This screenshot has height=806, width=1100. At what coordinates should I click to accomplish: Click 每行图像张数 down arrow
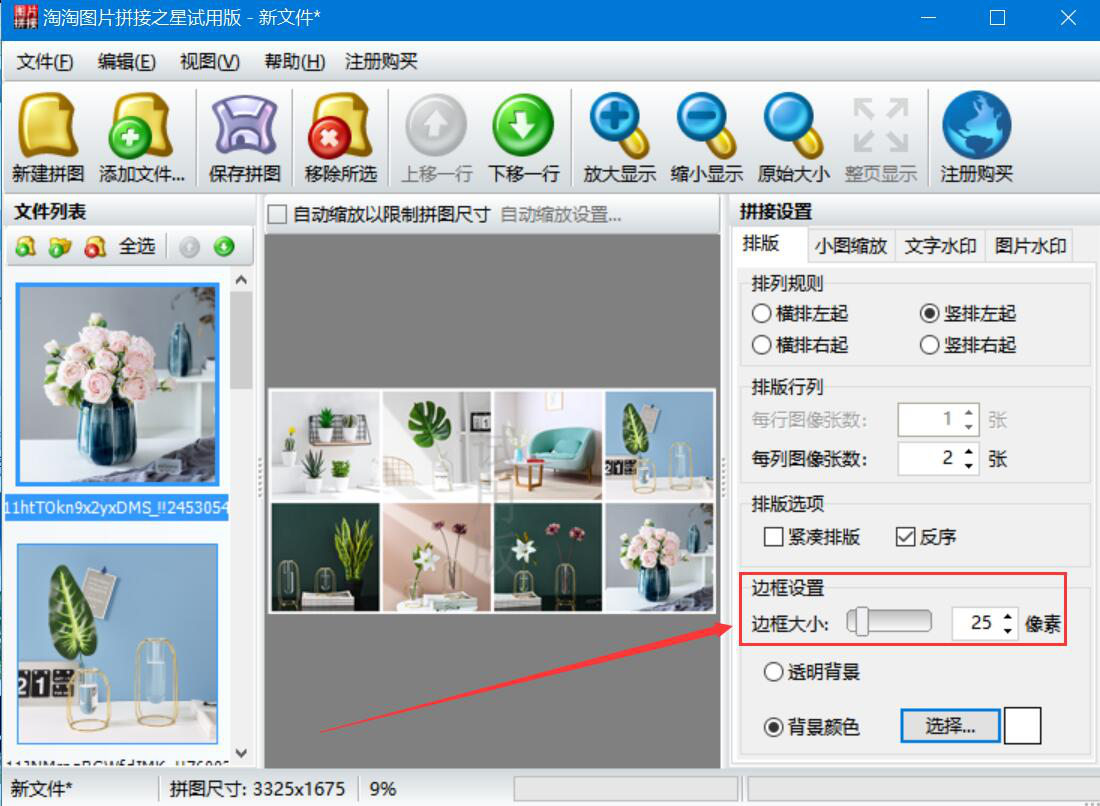[969, 427]
